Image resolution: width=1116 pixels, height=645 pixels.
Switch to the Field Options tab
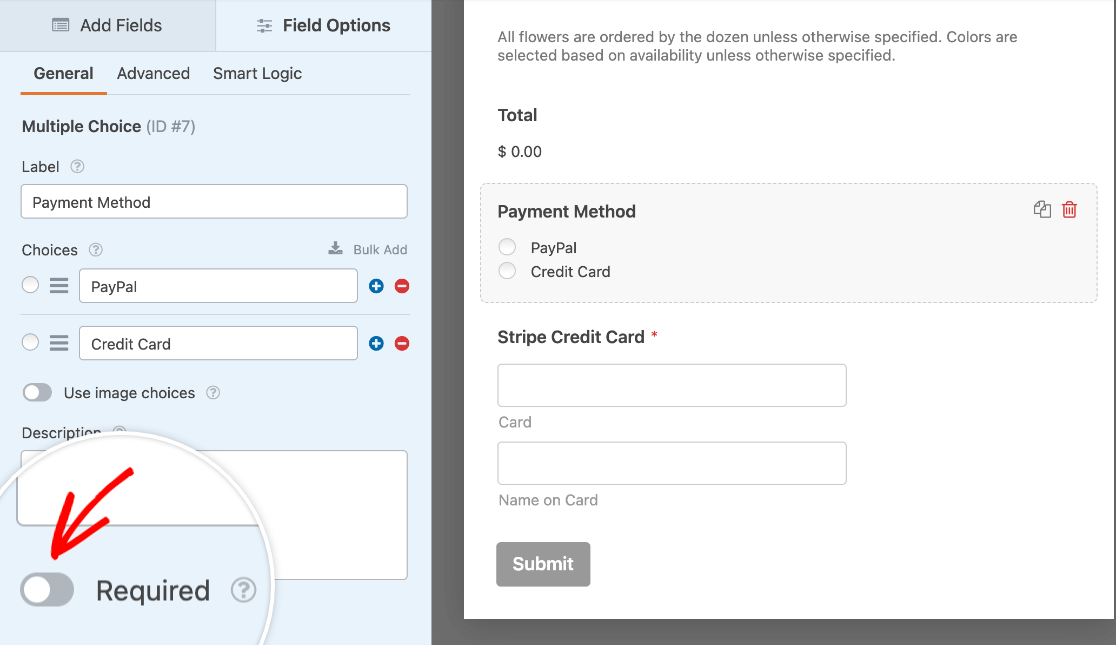point(323,26)
